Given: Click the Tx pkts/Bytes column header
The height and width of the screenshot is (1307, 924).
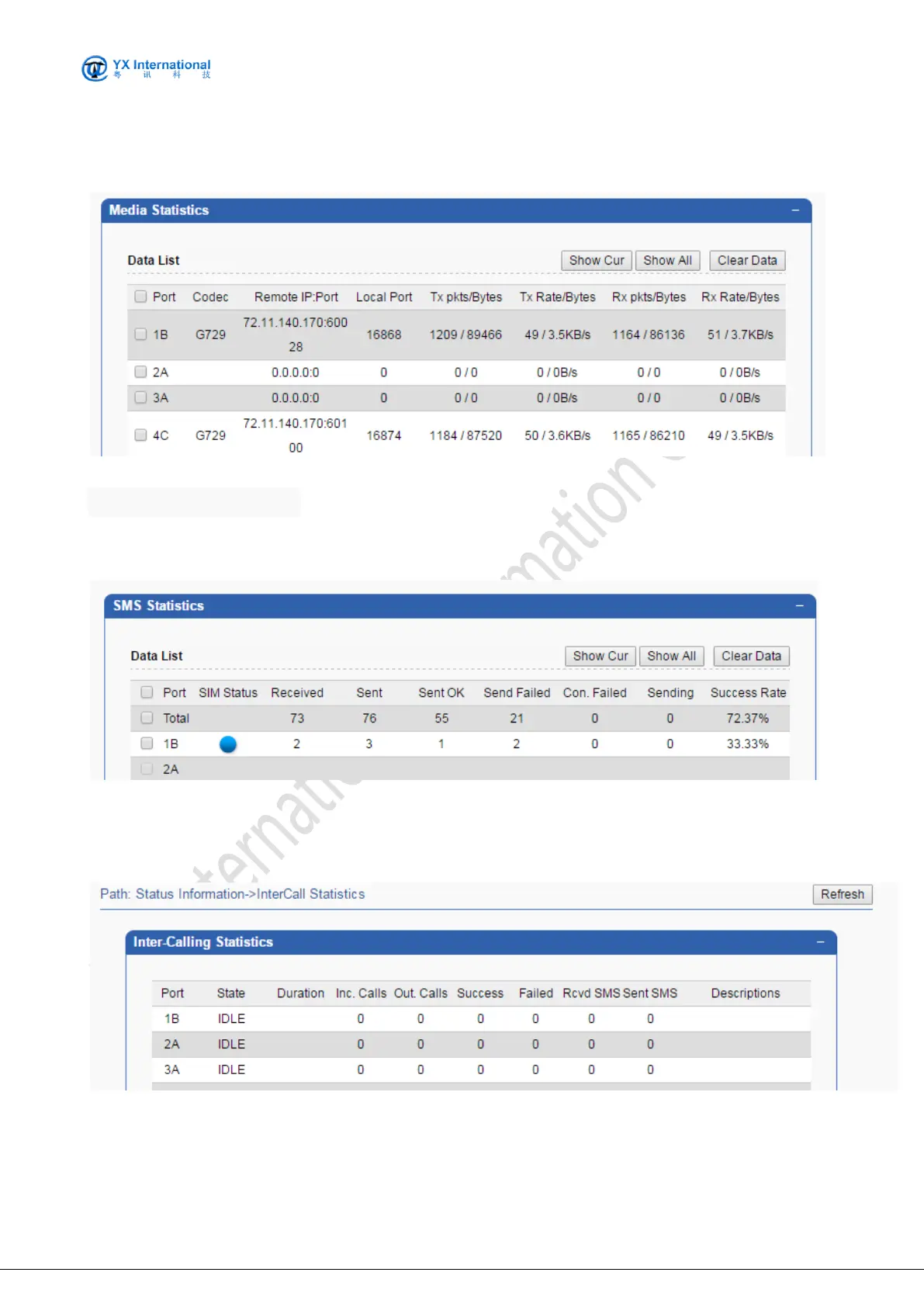Looking at the screenshot, I should point(466,297).
